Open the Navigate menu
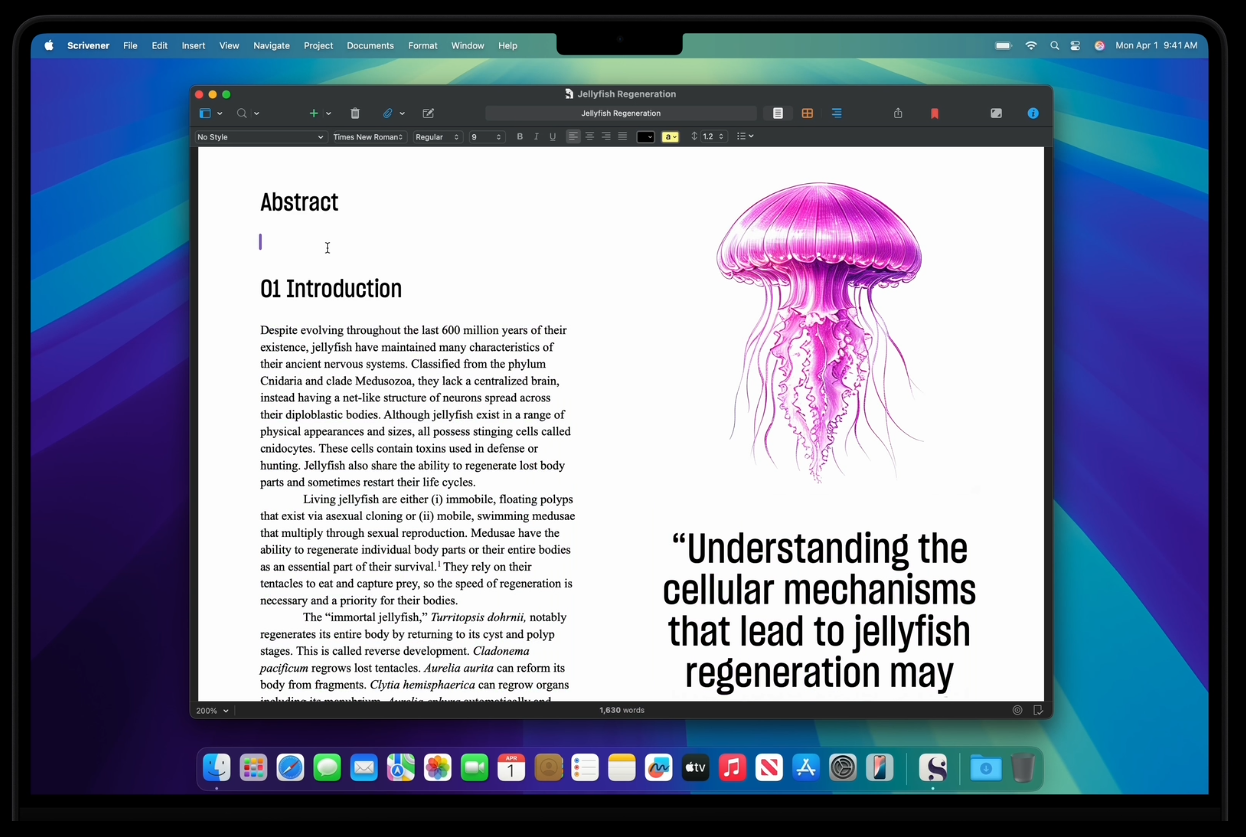Viewport: 1246px width, 837px height. pyautogui.click(x=271, y=45)
